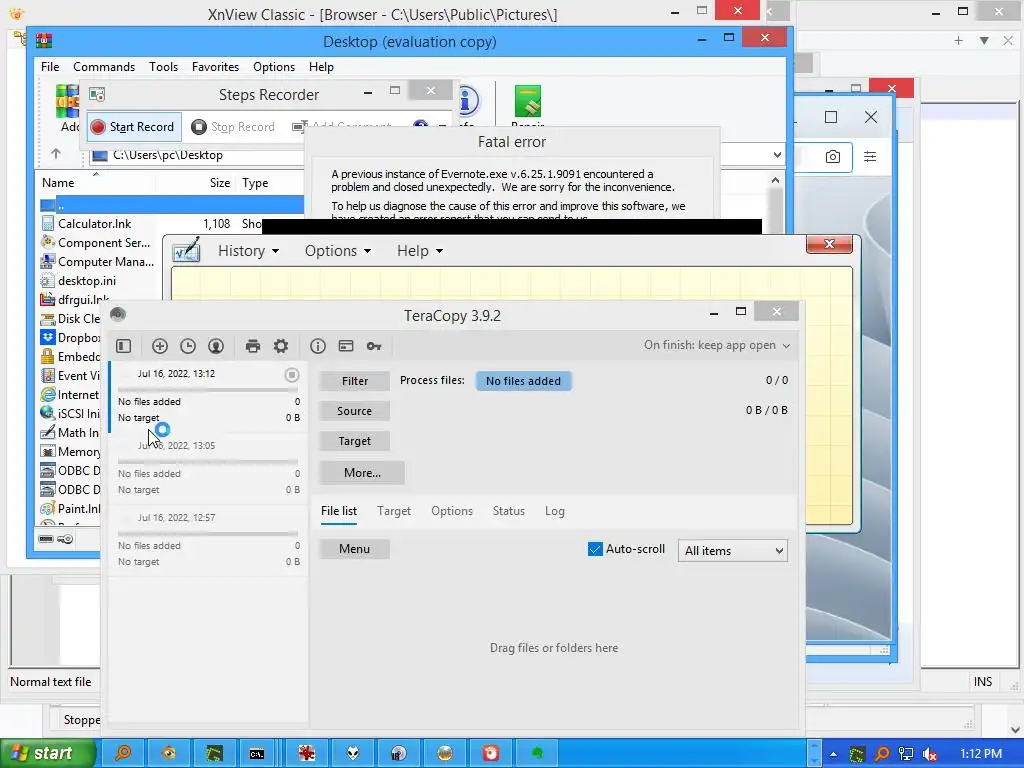Image resolution: width=1024 pixels, height=768 pixels.
Task: Switch to the Log tab
Action: pyautogui.click(x=555, y=511)
